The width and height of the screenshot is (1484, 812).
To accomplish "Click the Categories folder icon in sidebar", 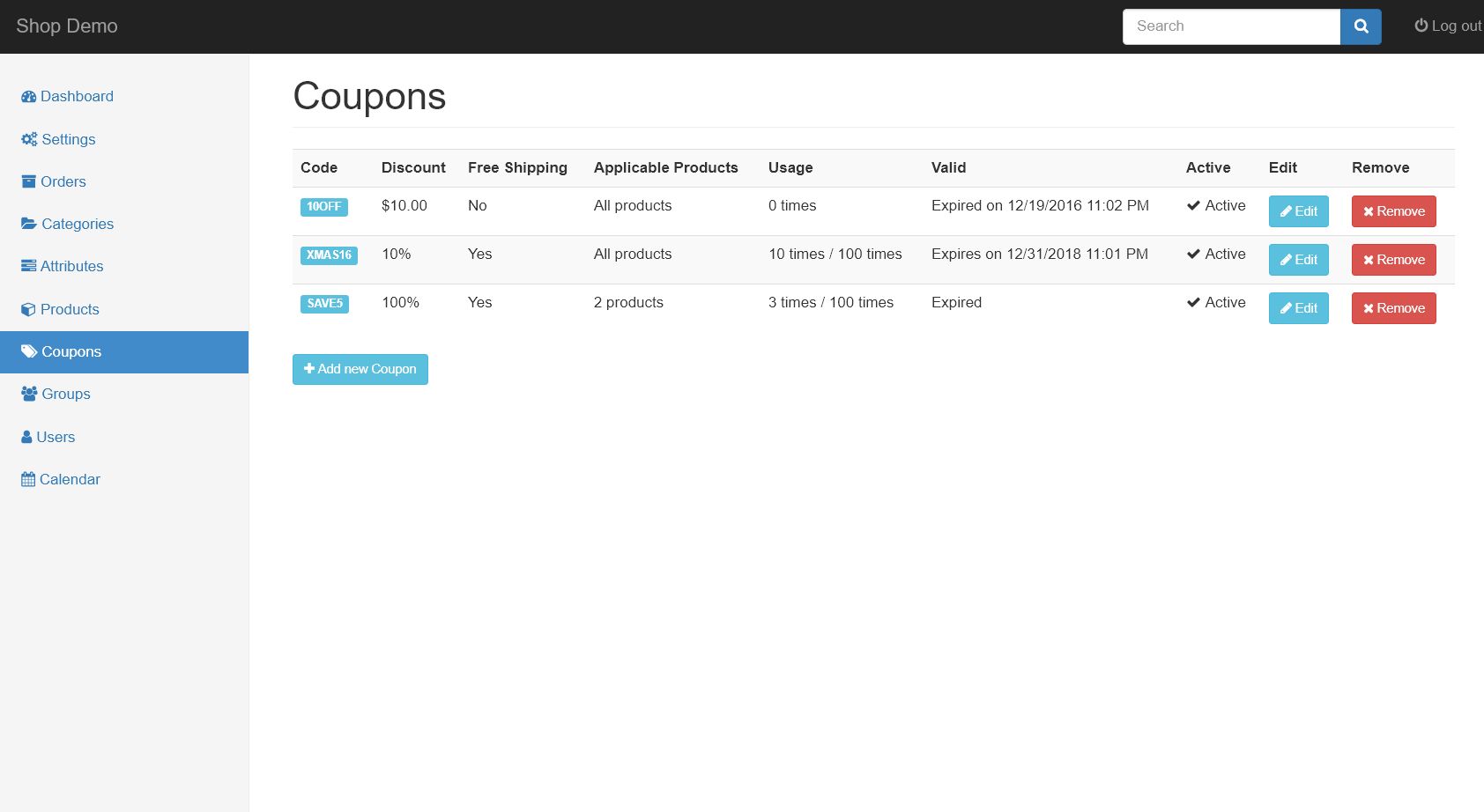I will (29, 224).
